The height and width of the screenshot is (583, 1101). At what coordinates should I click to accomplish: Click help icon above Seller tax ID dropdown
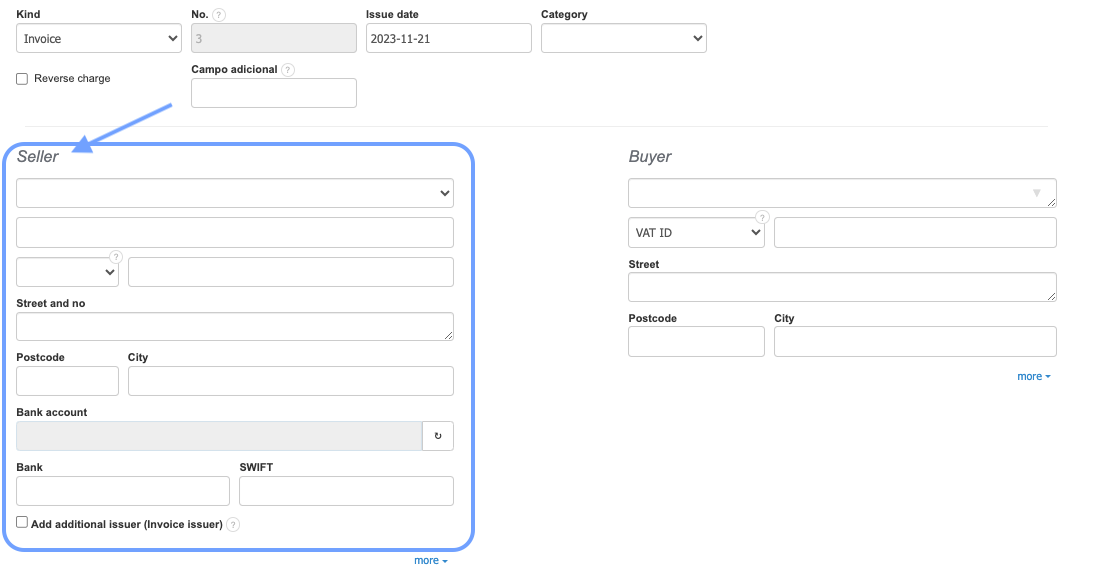[116, 257]
